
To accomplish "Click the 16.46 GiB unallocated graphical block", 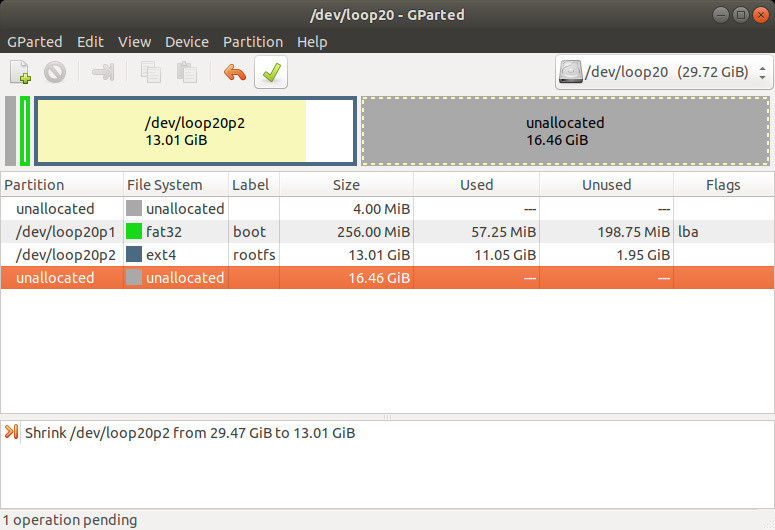I will [565, 131].
